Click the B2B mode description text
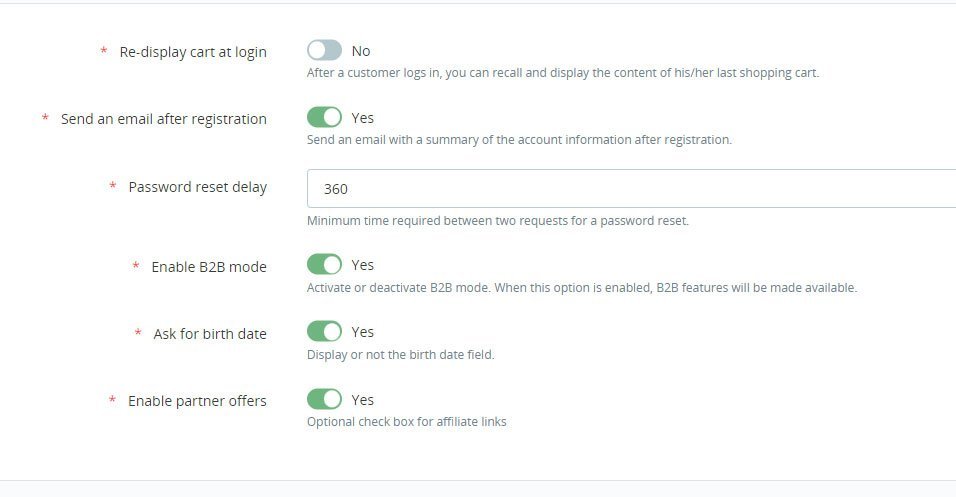This screenshot has height=497, width=956. click(x=581, y=288)
